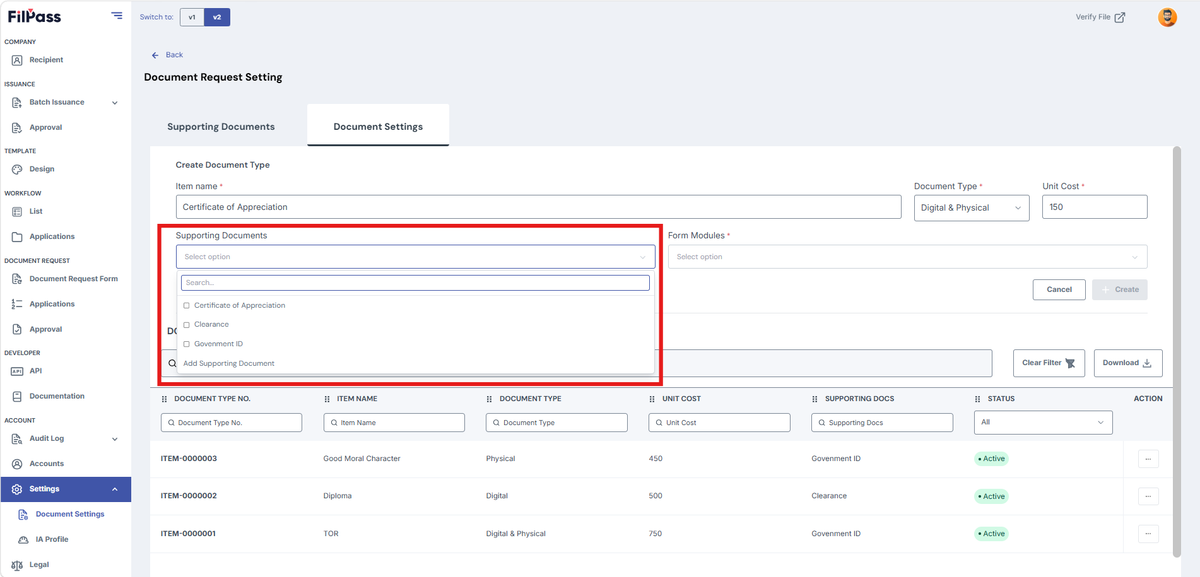This screenshot has width=1200, height=577.
Task: Click Workflow Applications folder icon
Action: pyautogui.click(x=17, y=237)
